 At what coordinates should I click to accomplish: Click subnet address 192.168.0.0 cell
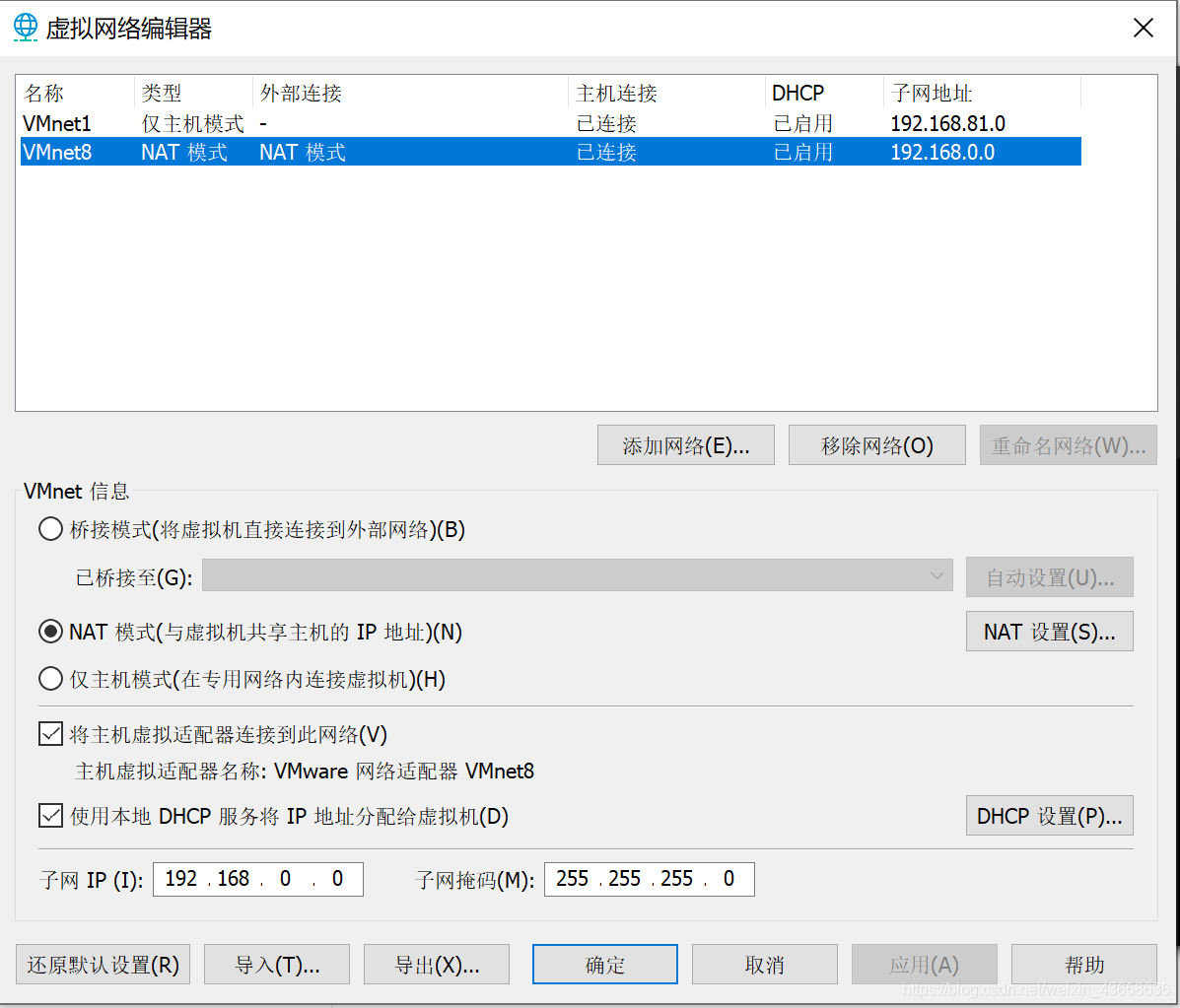[943, 152]
